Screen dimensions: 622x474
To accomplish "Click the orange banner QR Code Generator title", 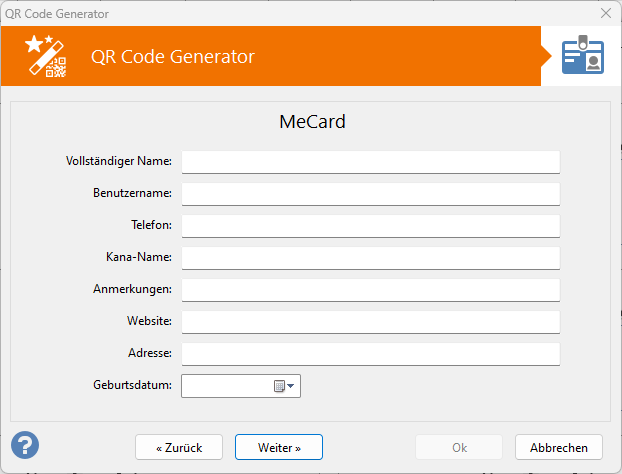I will [x=172, y=56].
